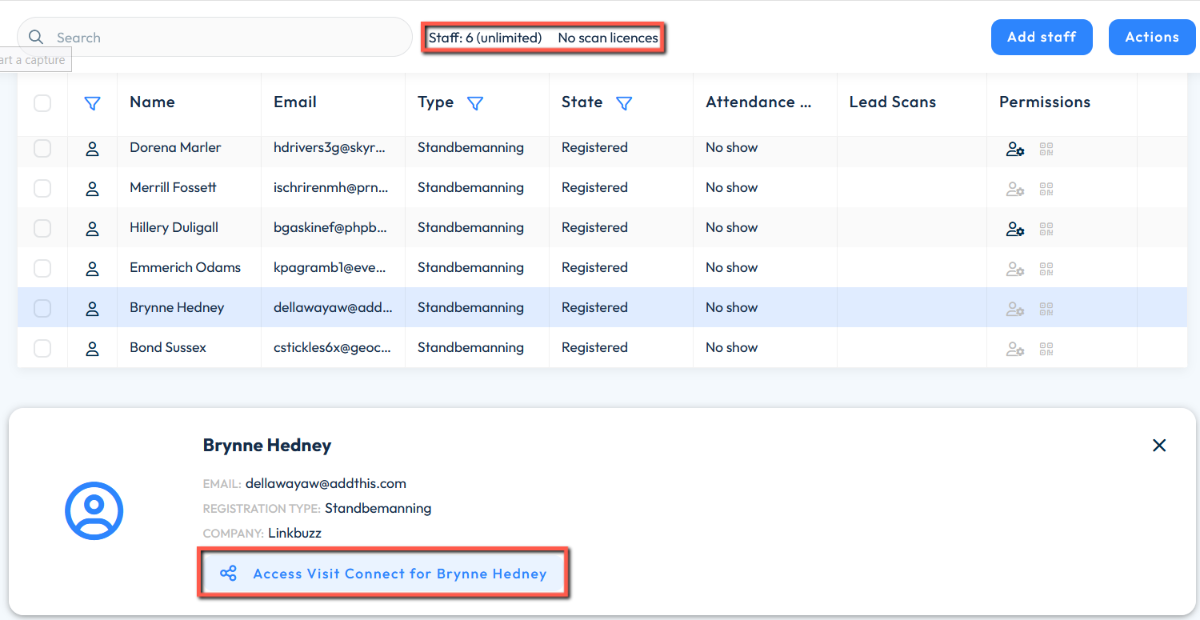This screenshot has height=620, width=1200.
Task: Sort by Lead Scans column header
Action: point(892,102)
